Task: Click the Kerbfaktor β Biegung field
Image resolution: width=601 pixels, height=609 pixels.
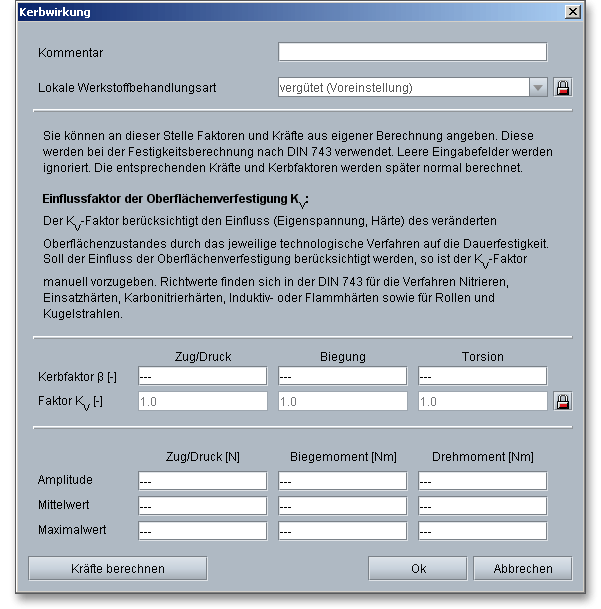Action: (x=342, y=376)
